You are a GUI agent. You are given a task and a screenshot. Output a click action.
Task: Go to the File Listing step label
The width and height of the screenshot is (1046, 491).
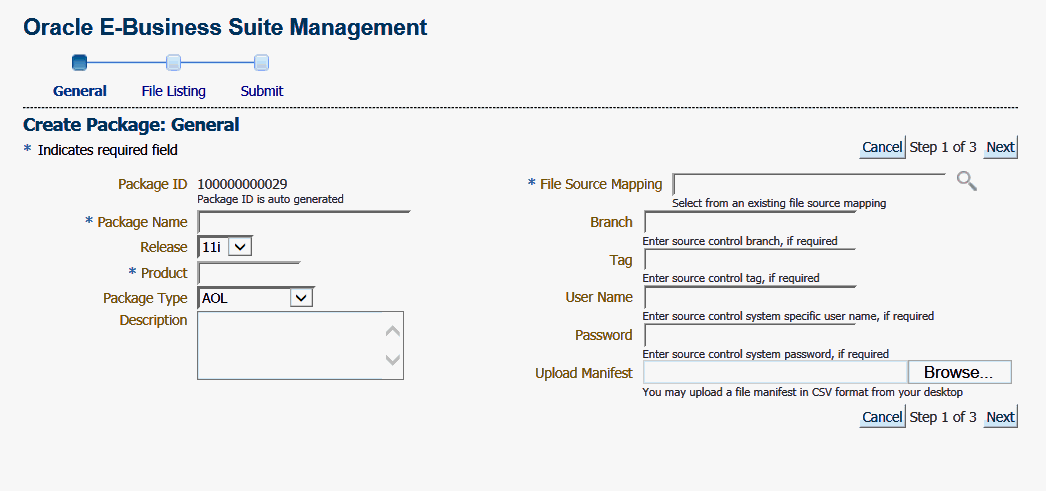coord(173,91)
